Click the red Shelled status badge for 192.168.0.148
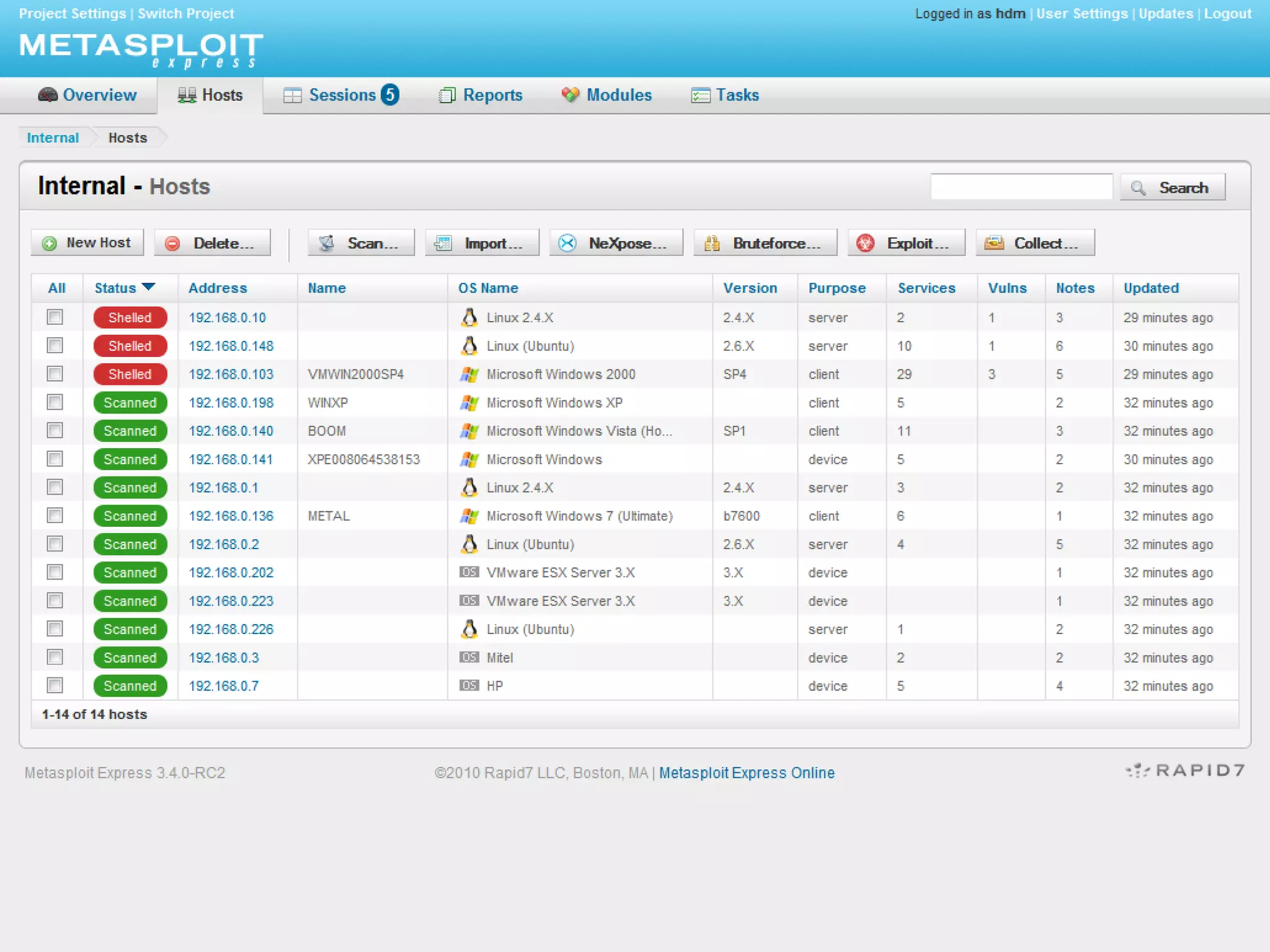The height and width of the screenshot is (952, 1270). [x=130, y=346]
